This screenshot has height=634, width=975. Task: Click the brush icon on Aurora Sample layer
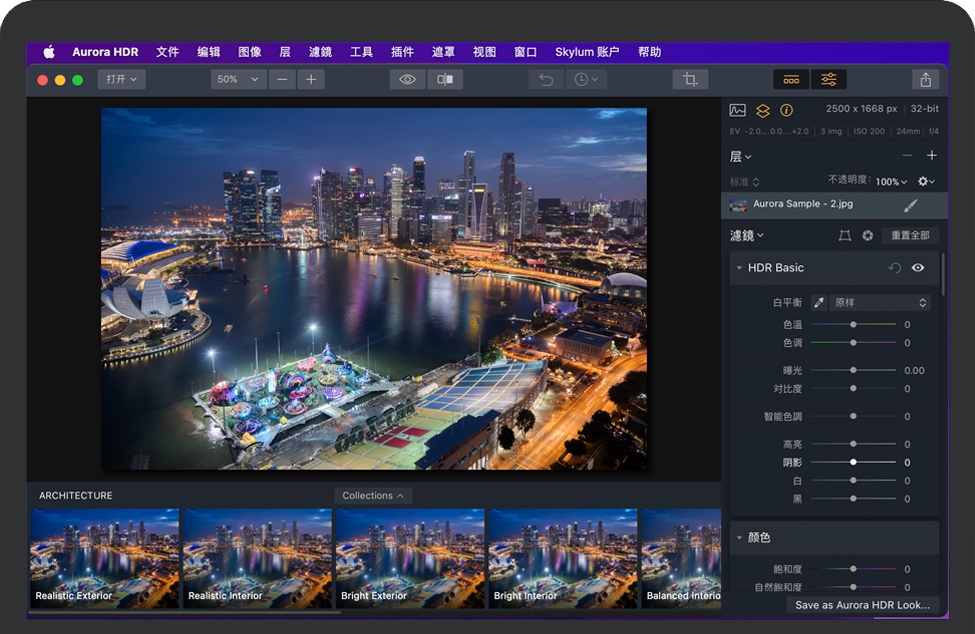pyautogui.click(x=910, y=205)
